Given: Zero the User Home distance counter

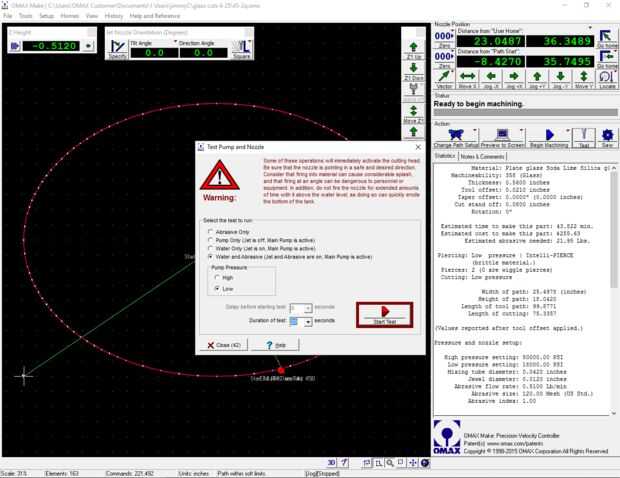Looking at the screenshot, I should pos(444,38).
